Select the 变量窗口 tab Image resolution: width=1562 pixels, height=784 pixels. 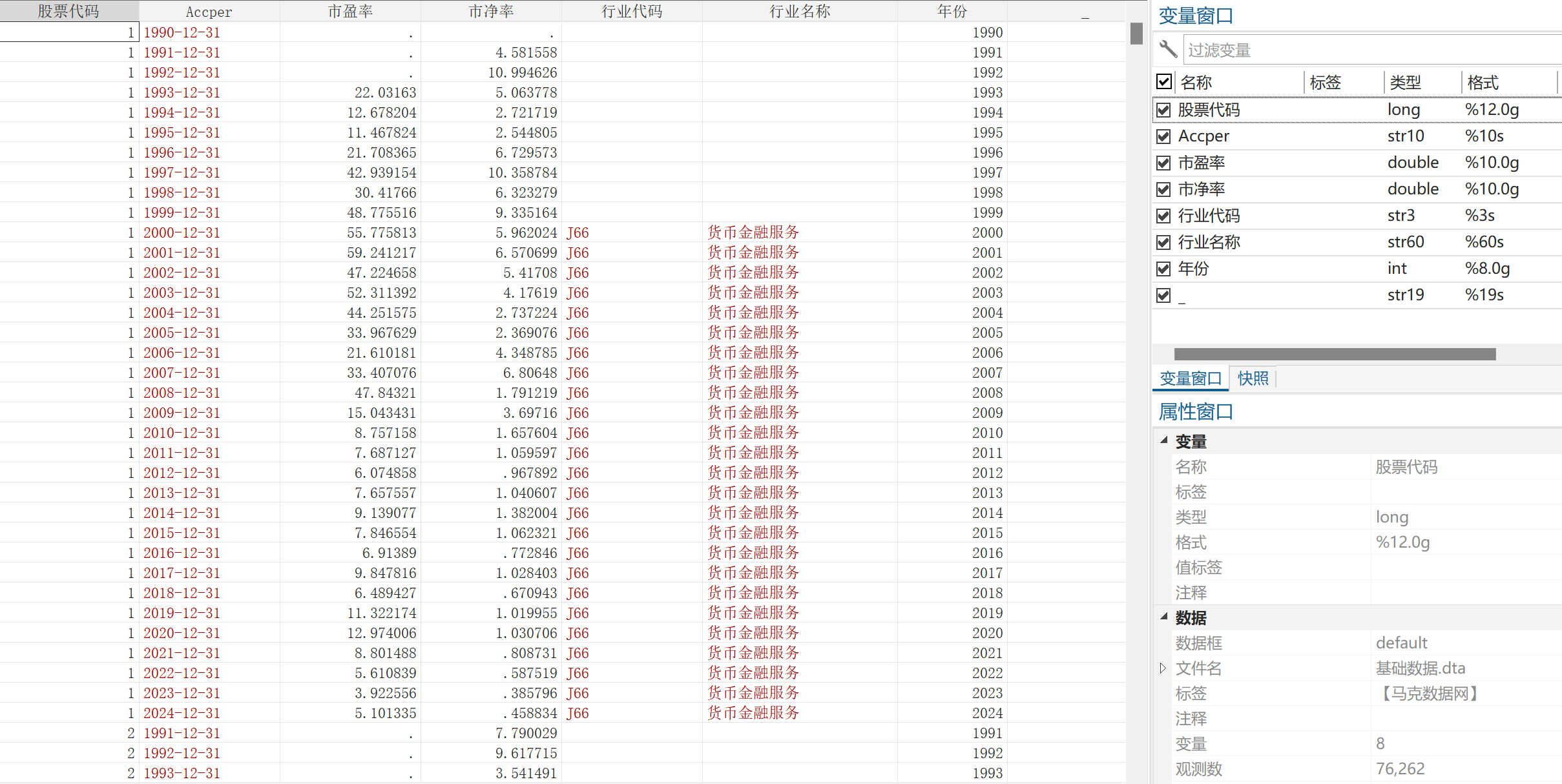tap(1190, 378)
